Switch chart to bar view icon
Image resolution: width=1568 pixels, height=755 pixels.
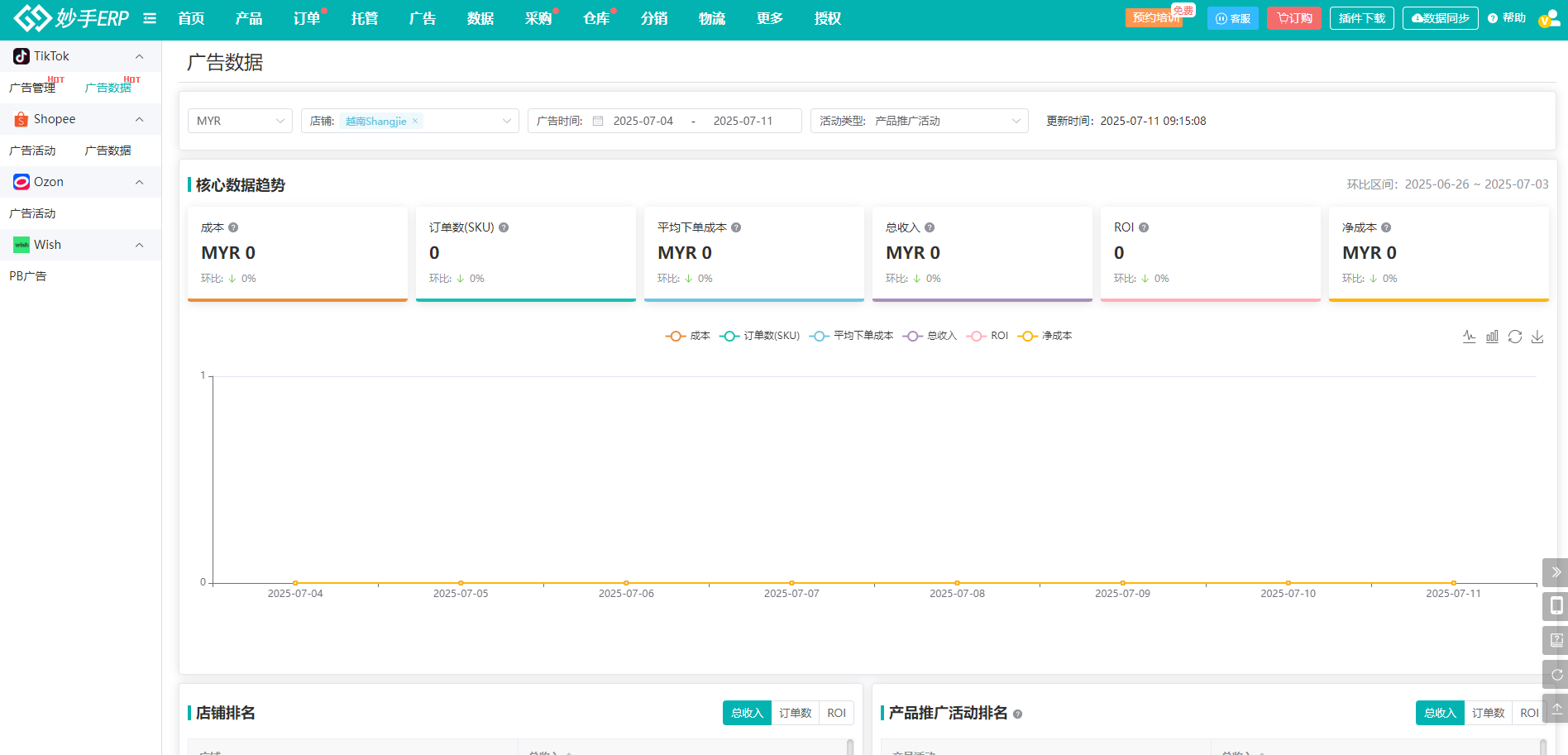1492,337
